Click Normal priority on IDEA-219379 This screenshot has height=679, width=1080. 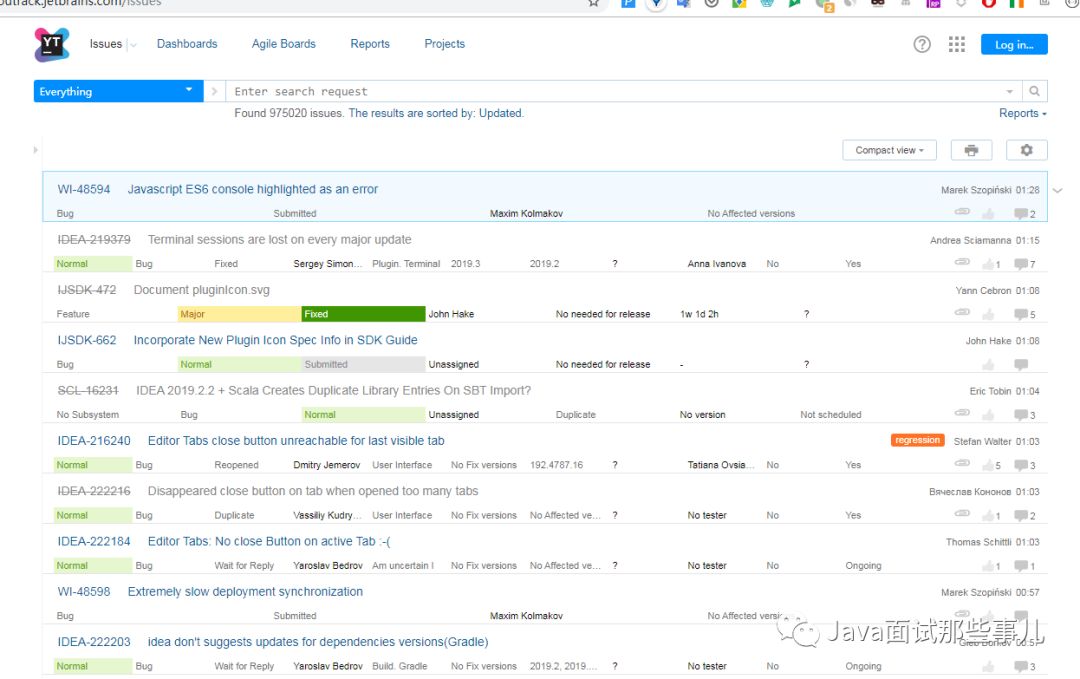pos(93,264)
